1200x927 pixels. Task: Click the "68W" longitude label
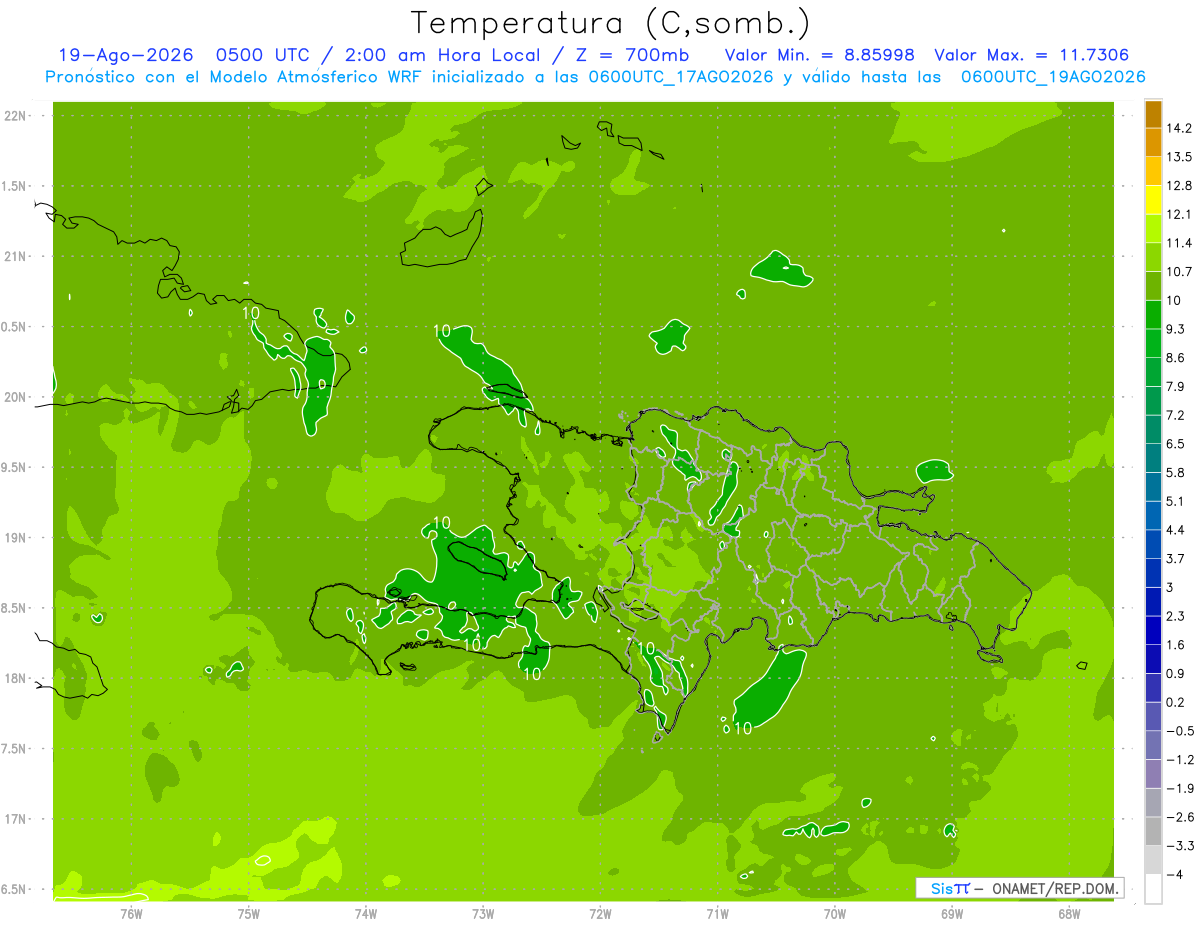(x=1069, y=913)
